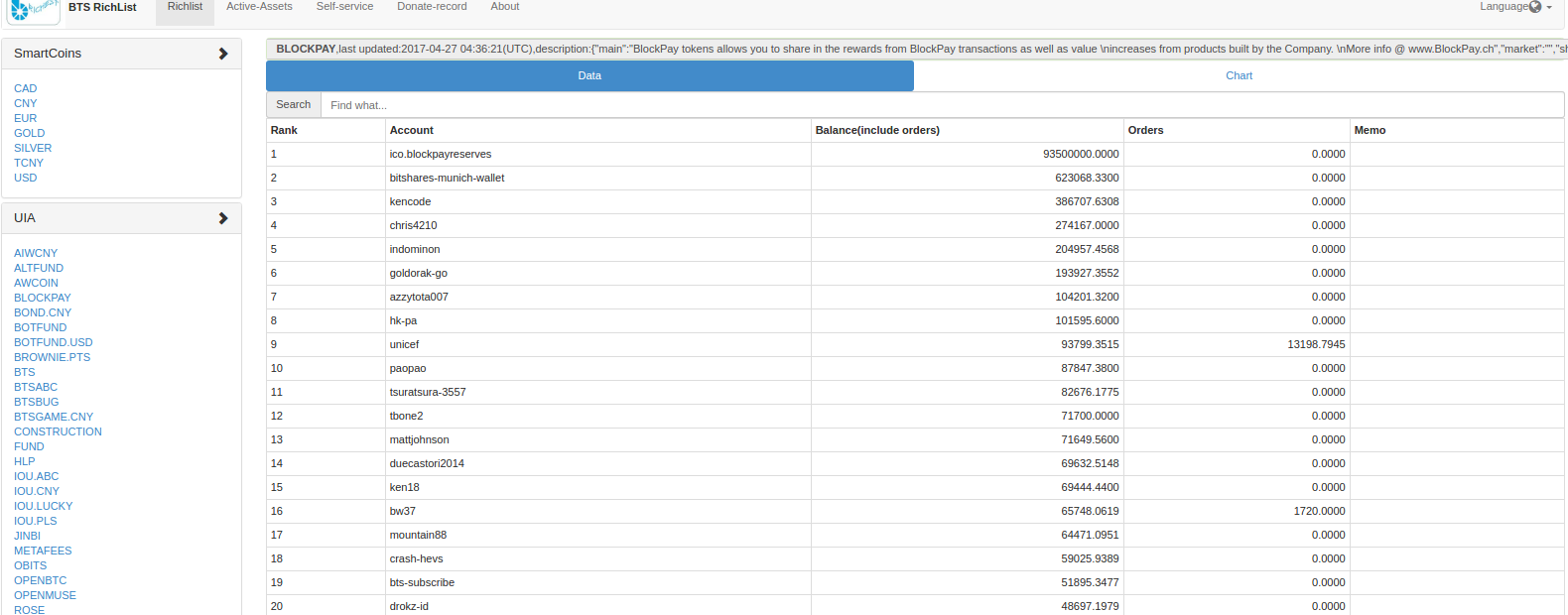Image resolution: width=1568 pixels, height=615 pixels.
Task: Open AIWCNY asset richlist
Action: 36,253
